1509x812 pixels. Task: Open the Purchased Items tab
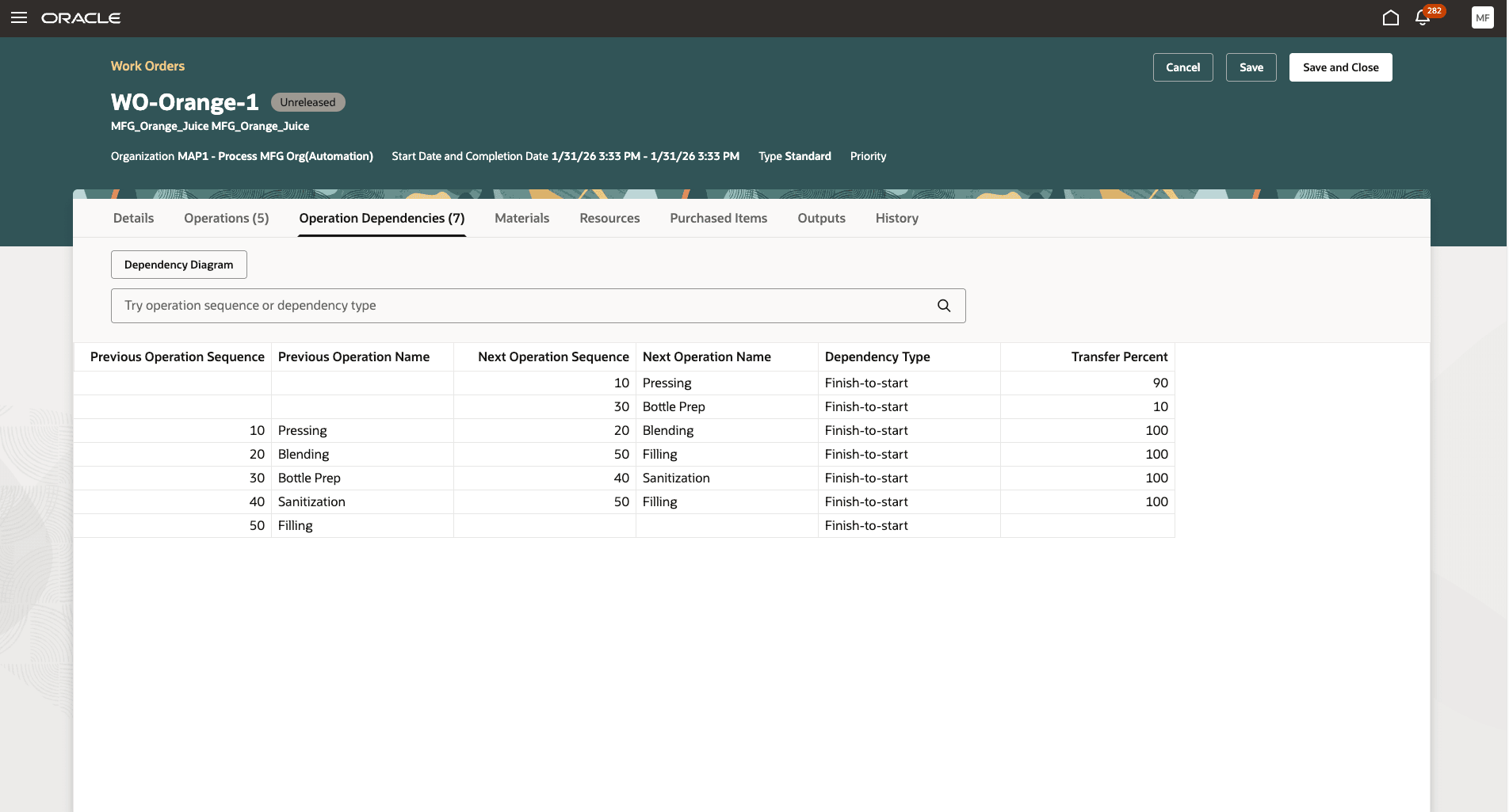pos(718,218)
